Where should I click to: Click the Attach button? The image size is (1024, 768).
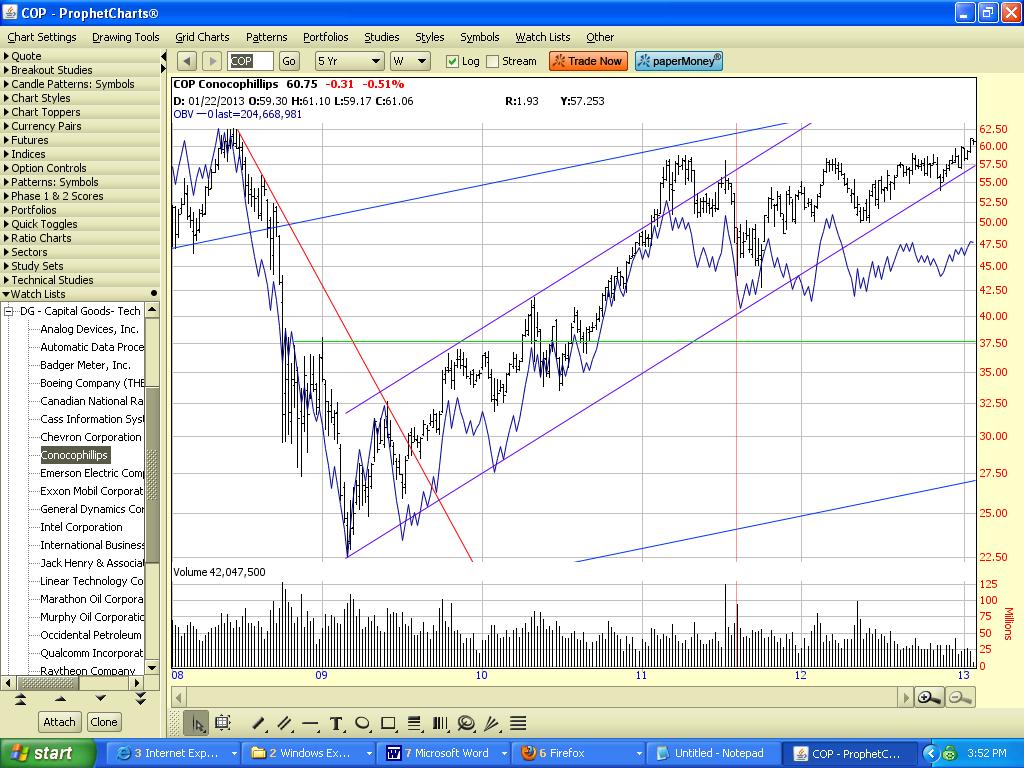click(59, 722)
